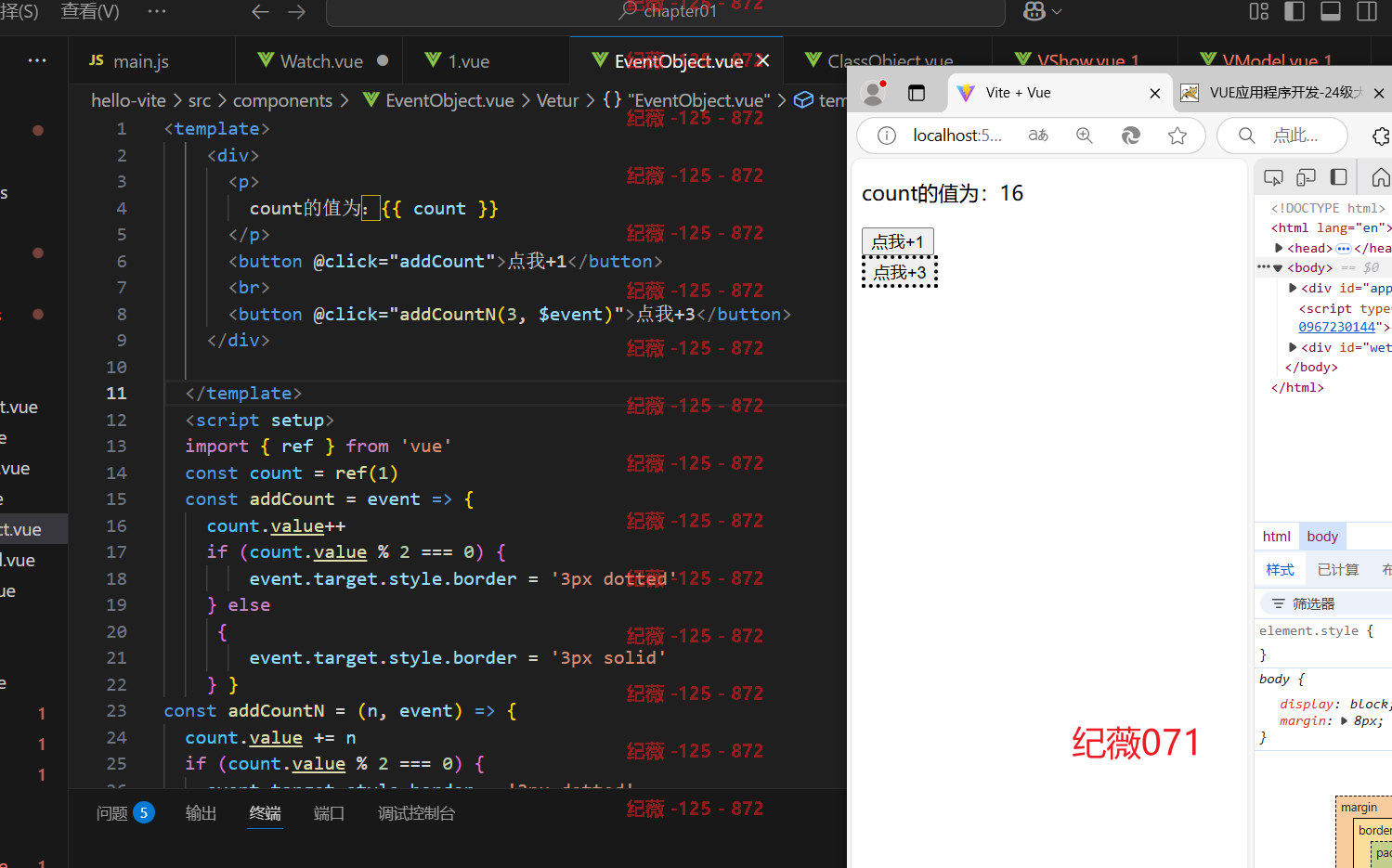This screenshot has width=1392, height=868.
Task: Open the Customize Layout icon
Action: pos(1259,11)
